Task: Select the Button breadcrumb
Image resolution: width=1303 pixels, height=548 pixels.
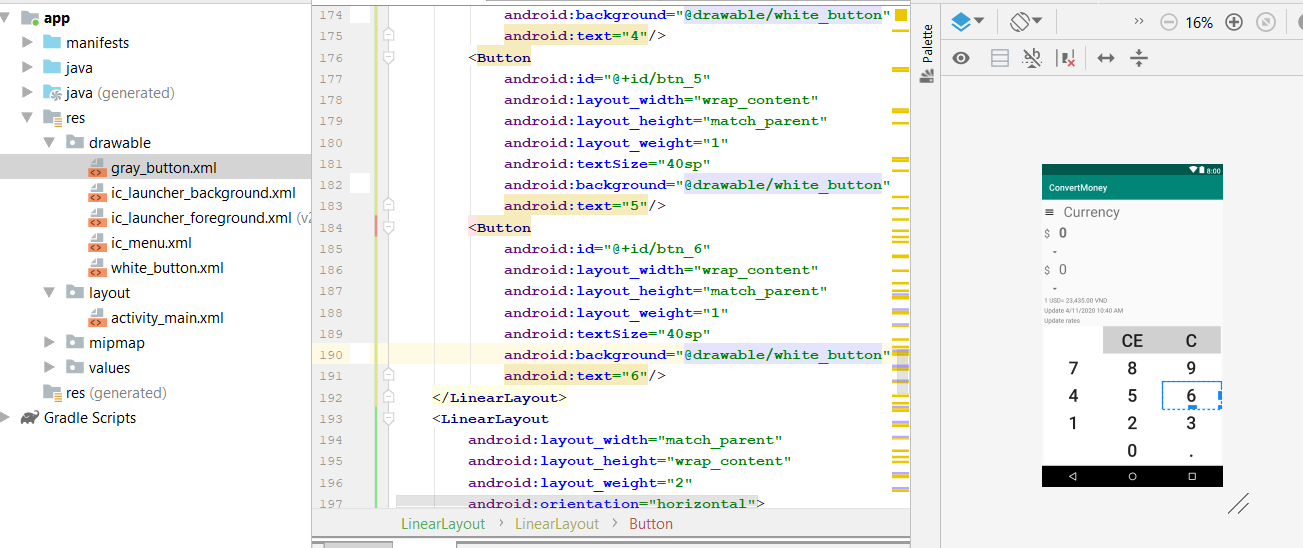Action: pos(651,524)
